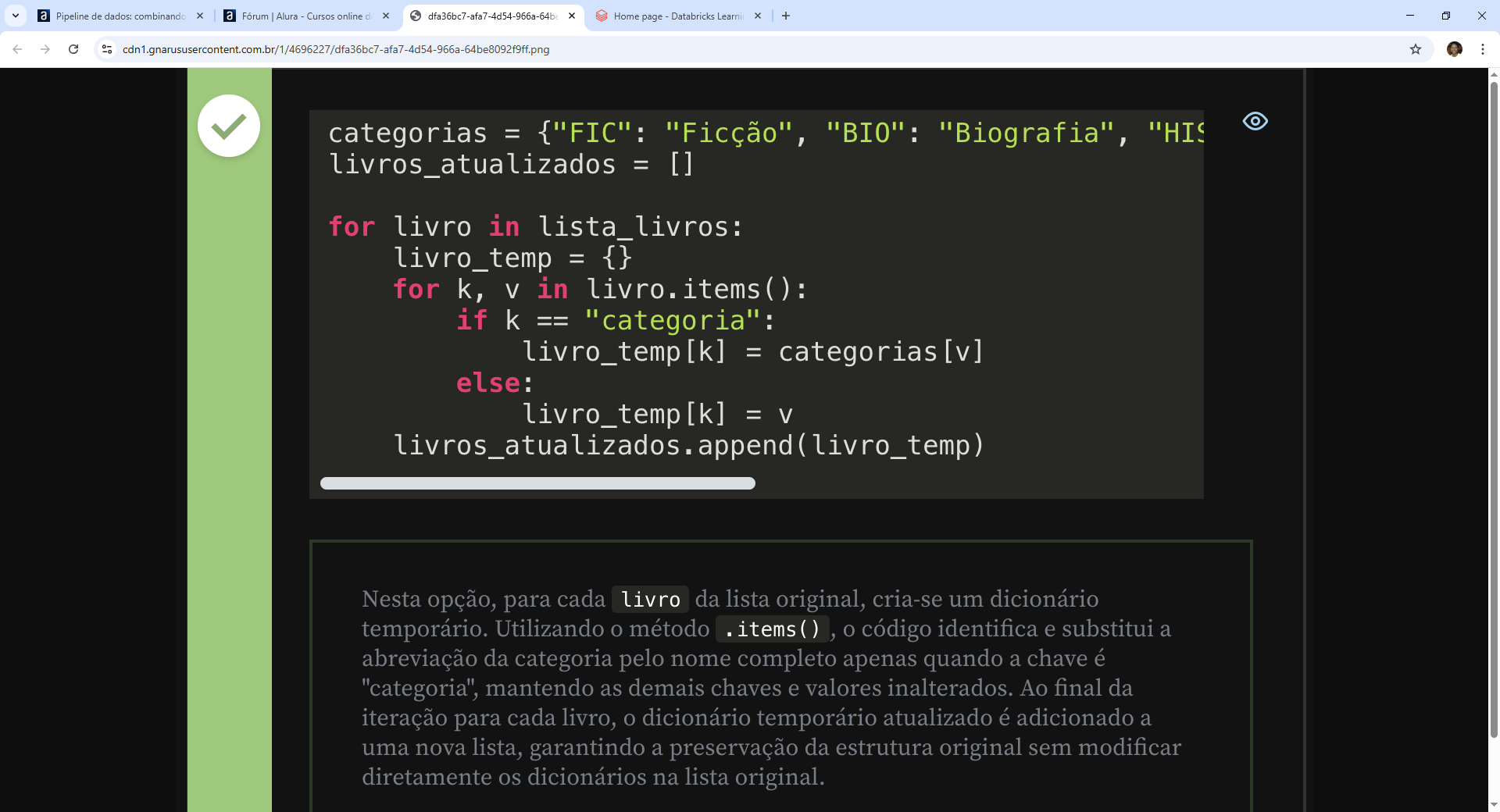The image size is (1500, 812).
Task: Expand the tab search dropdown
Action: tap(15, 16)
